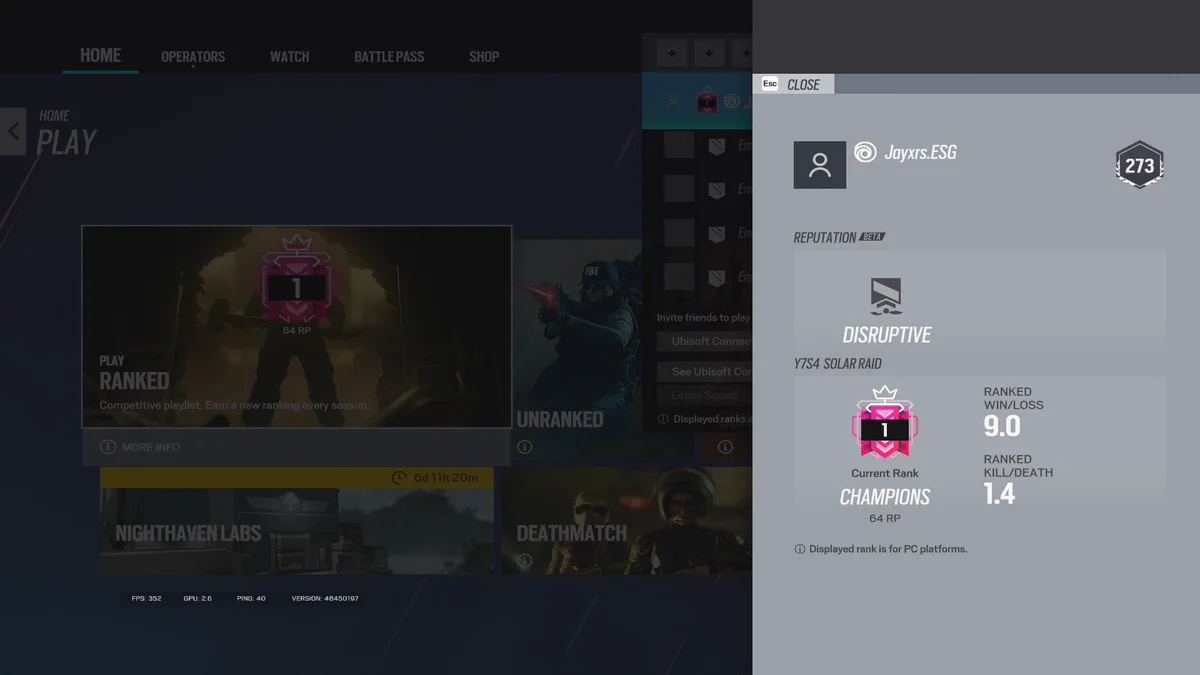Click the Champions rank badge on Ranked card

[296, 278]
